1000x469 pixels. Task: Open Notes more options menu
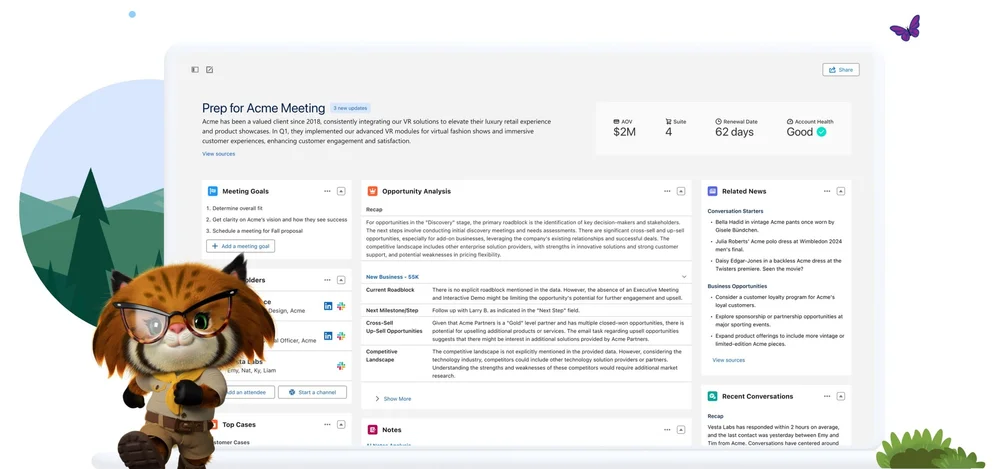click(667, 429)
